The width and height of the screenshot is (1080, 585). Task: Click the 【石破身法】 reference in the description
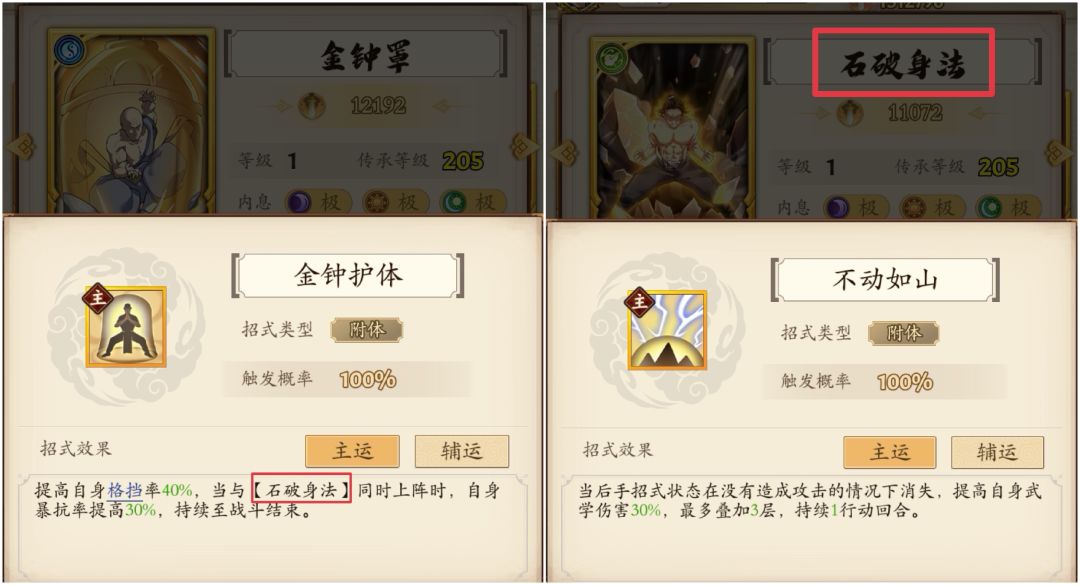(x=302, y=490)
